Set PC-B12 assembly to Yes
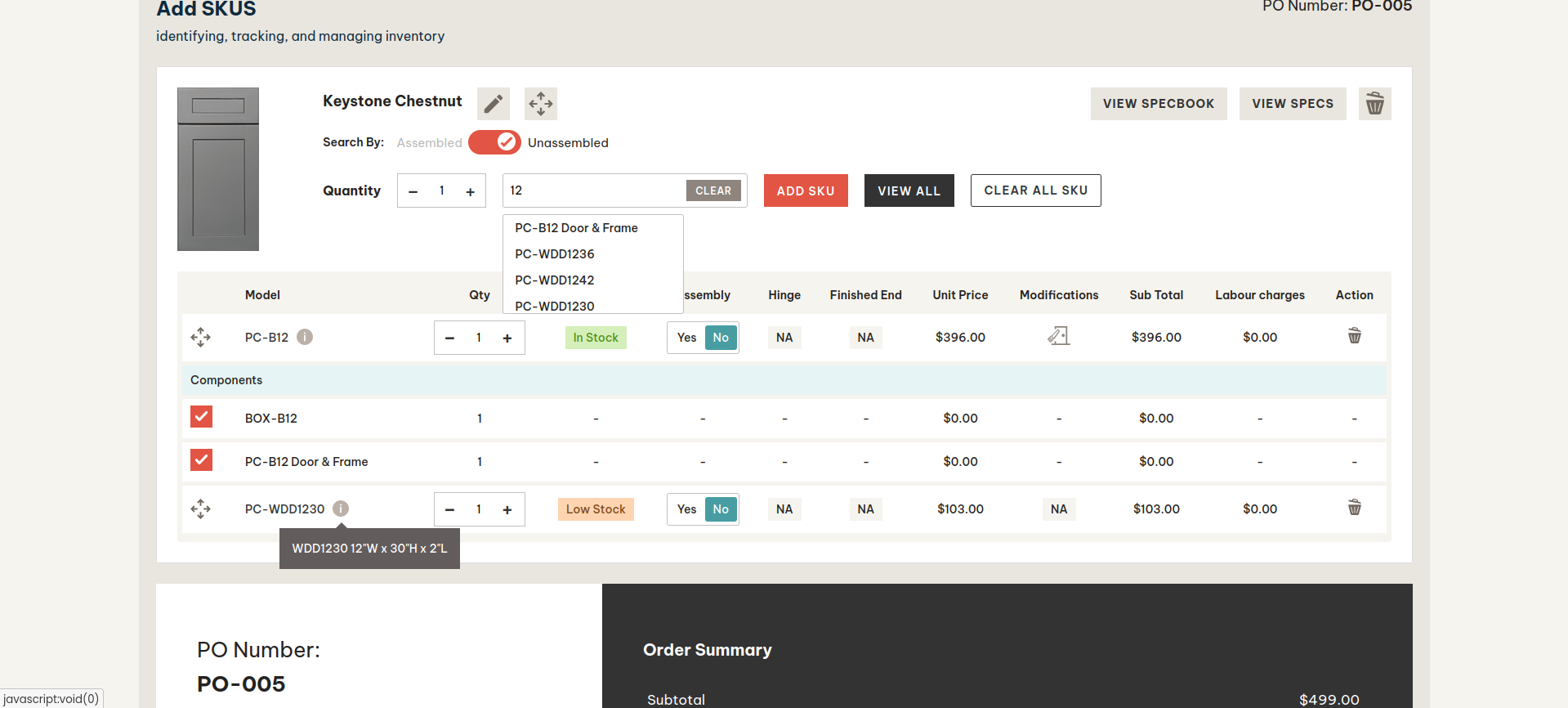The image size is (1568, 708). [686, 338]
